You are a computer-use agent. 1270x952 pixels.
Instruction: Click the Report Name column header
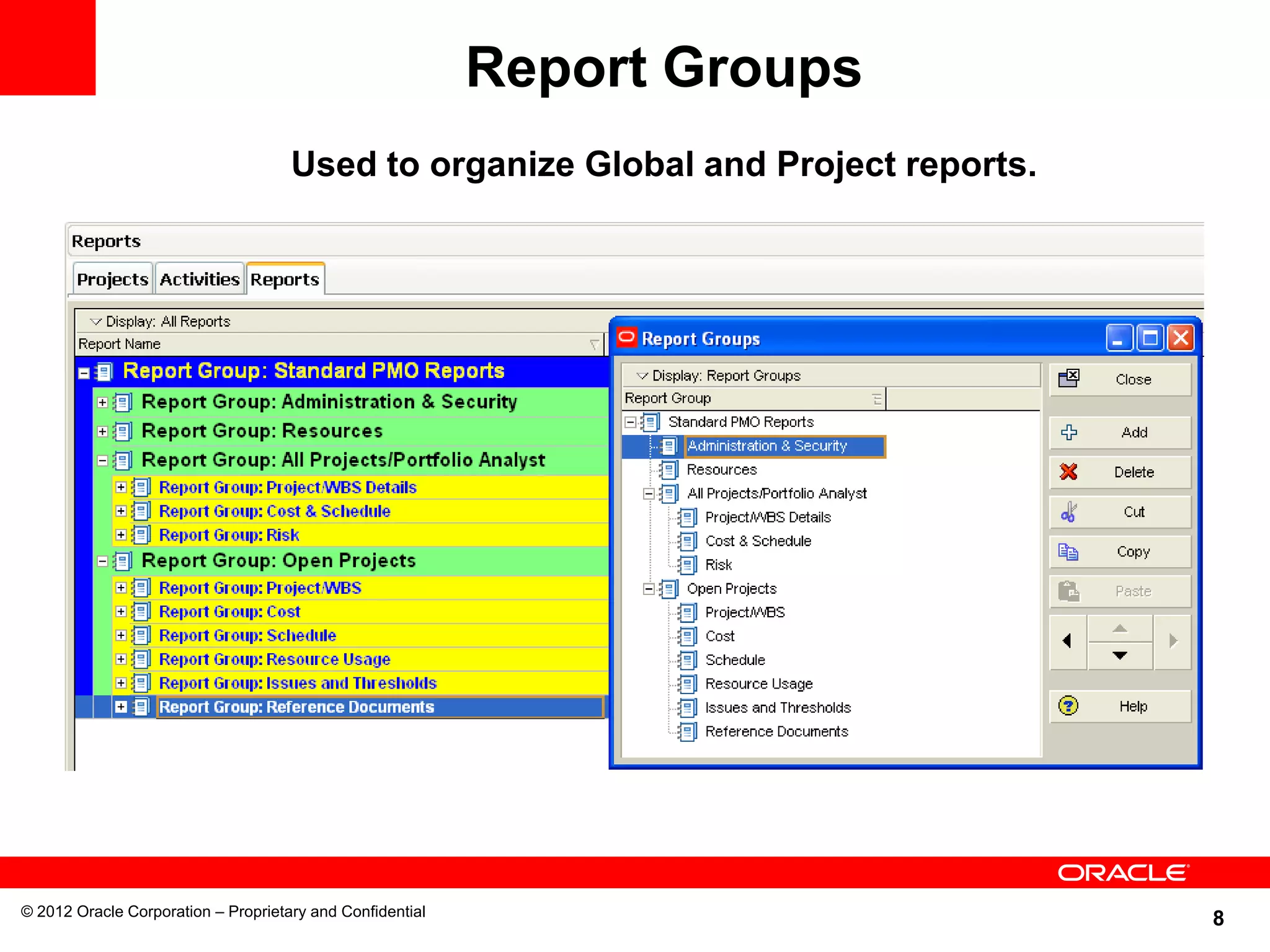tap(340, 344)
